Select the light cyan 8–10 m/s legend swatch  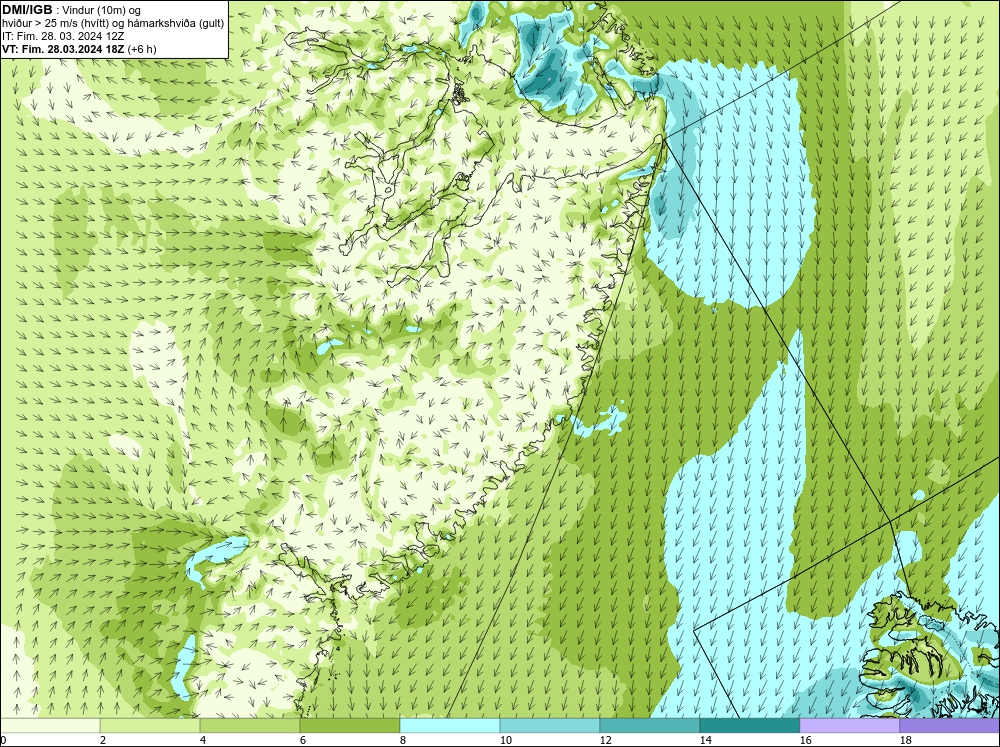(450, 725)
